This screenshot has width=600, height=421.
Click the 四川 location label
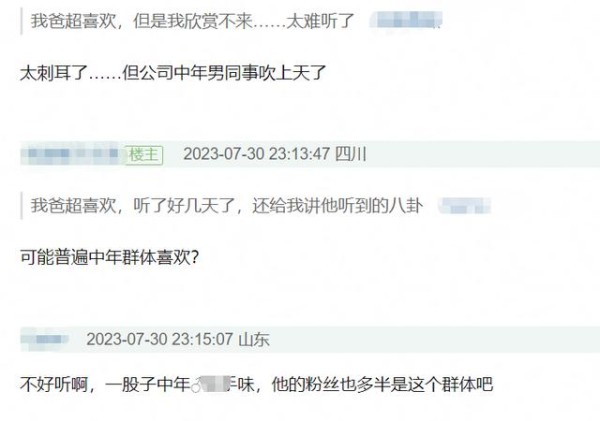point(351,154)
